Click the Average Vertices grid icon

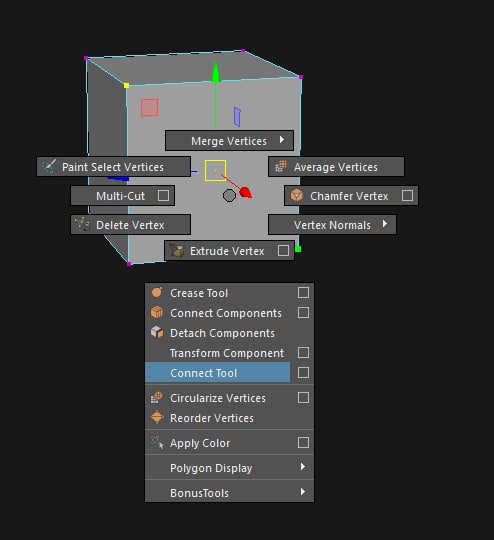coord(281,166)
